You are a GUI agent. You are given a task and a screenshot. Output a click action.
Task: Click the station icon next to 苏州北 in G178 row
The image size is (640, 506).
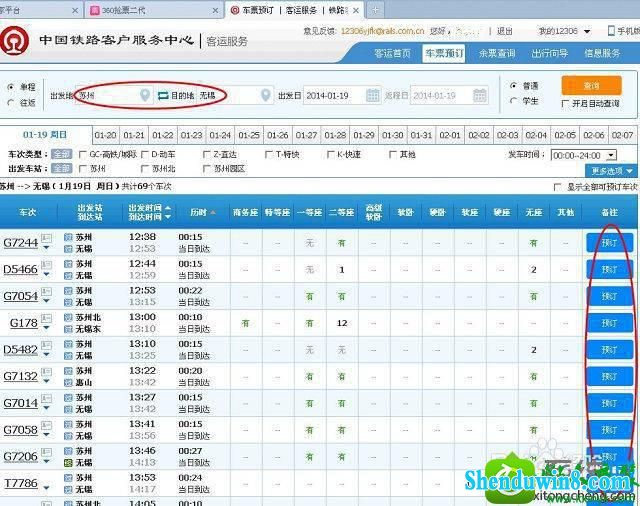[69, 317]
